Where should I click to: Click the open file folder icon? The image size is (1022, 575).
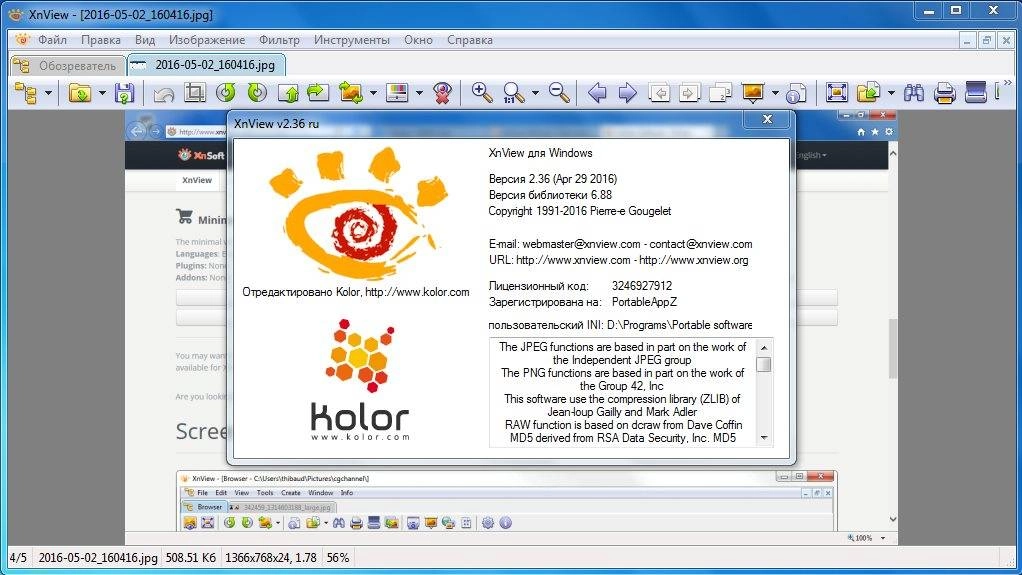pos(80,93)
